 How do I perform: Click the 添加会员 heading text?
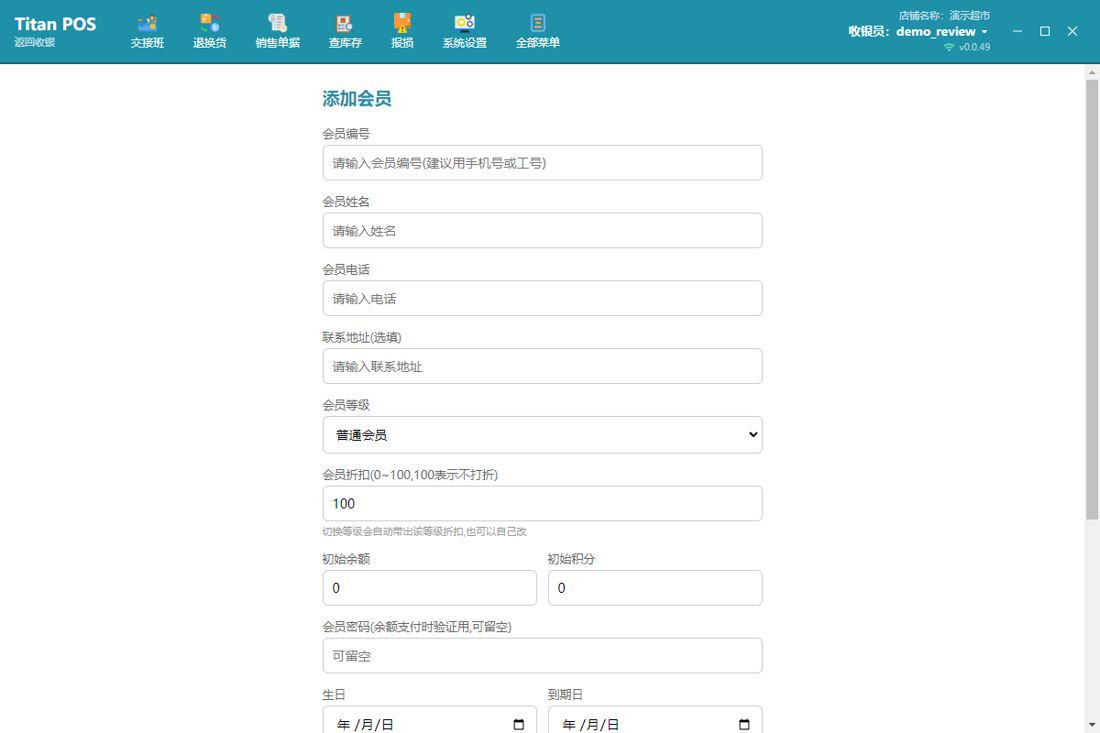point(356,99)
